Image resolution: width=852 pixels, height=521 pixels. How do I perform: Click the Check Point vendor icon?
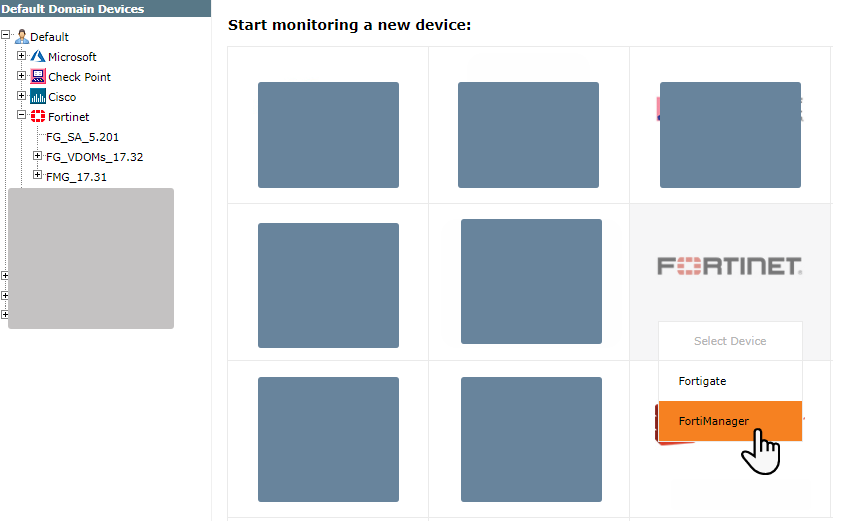coord(38,77)
